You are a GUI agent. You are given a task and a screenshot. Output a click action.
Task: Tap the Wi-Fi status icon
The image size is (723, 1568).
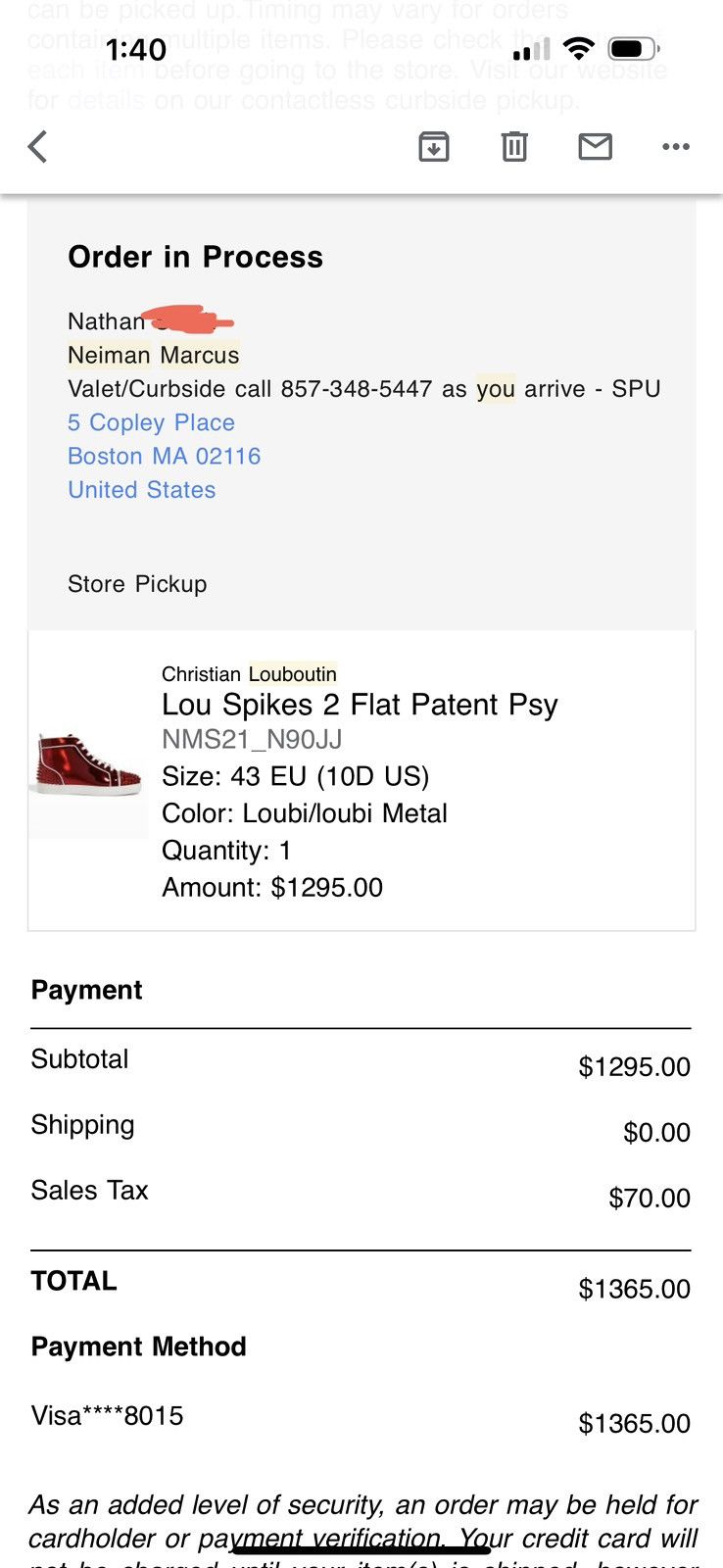pos(579,48)
